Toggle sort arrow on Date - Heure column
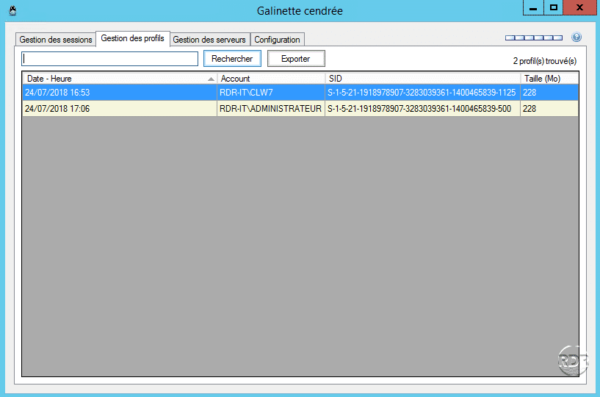The width and height of the screenshot is (600, 397). (x=211, y=79)
